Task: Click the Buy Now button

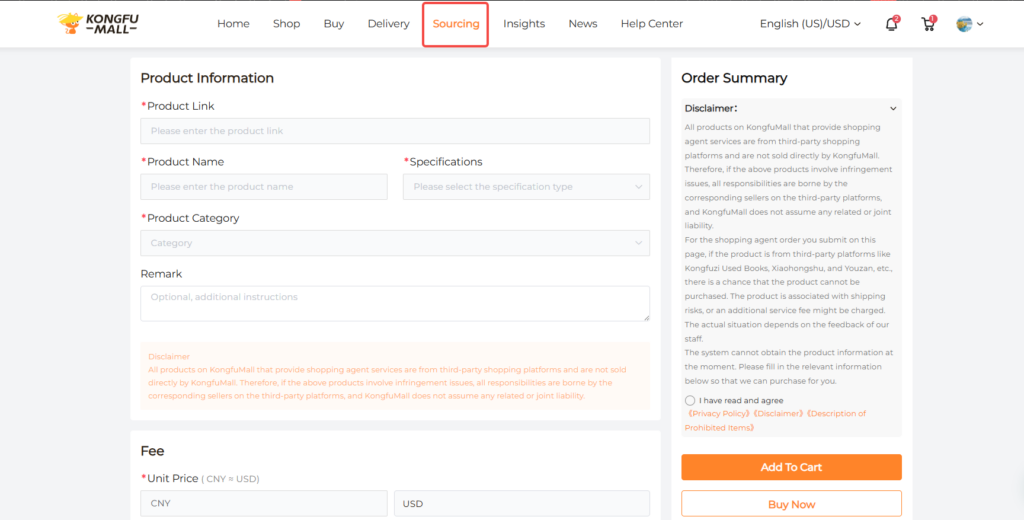Action: coord(791,504)
